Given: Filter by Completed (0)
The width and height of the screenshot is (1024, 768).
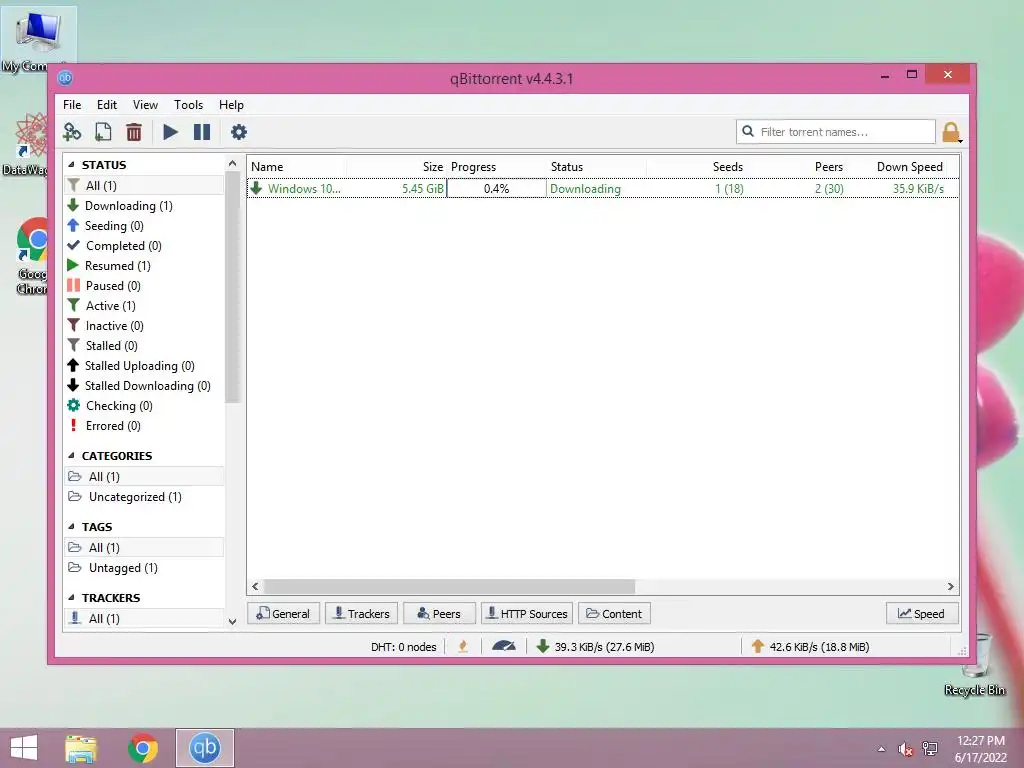Looking at the screenshot, I should coord(144,246).
